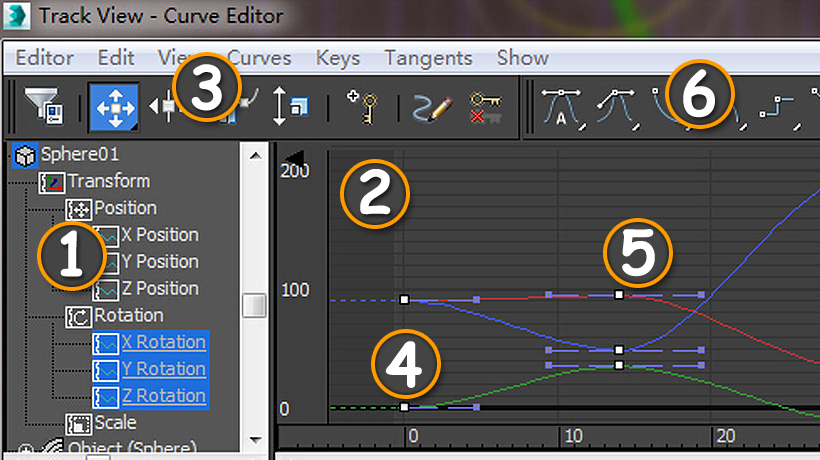Select the Y Rotation track
820x460 pixels.
tap(164, 369)
